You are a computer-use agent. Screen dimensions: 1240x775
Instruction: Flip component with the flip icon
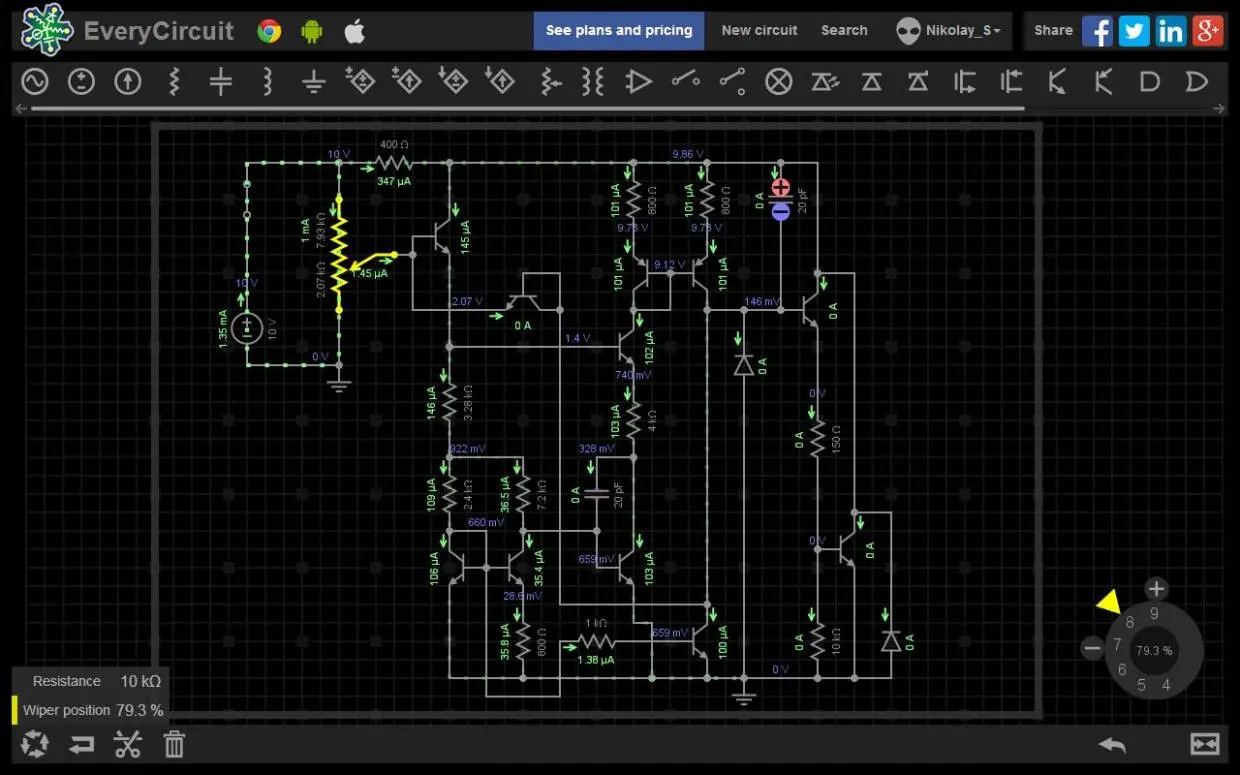81,744
